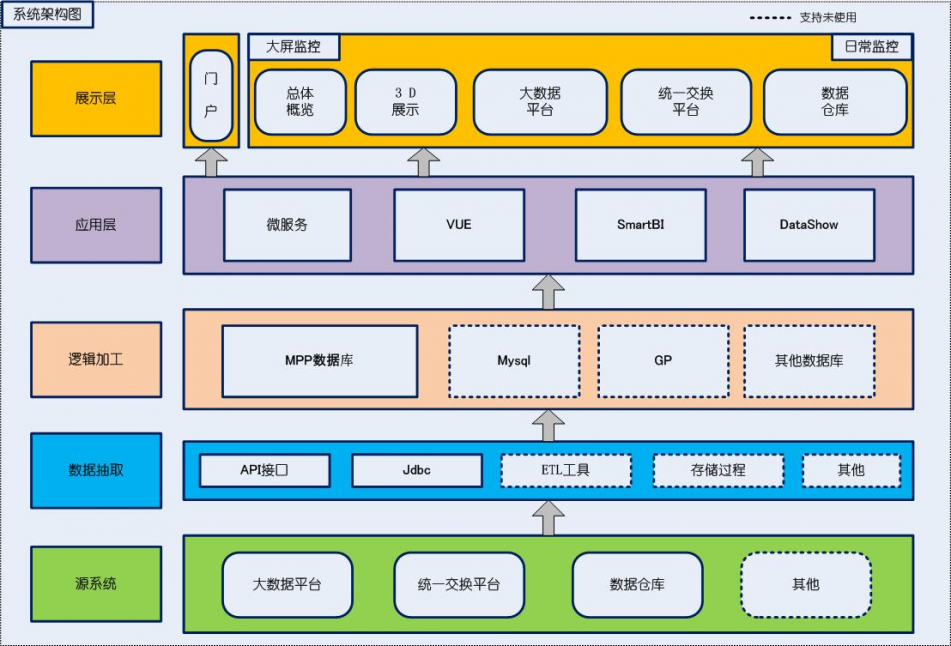Click the up arrow below 门户
Image resolution: width=951 pixels, height=646 pixels.
pyautogui.click(x=211, y=162)
